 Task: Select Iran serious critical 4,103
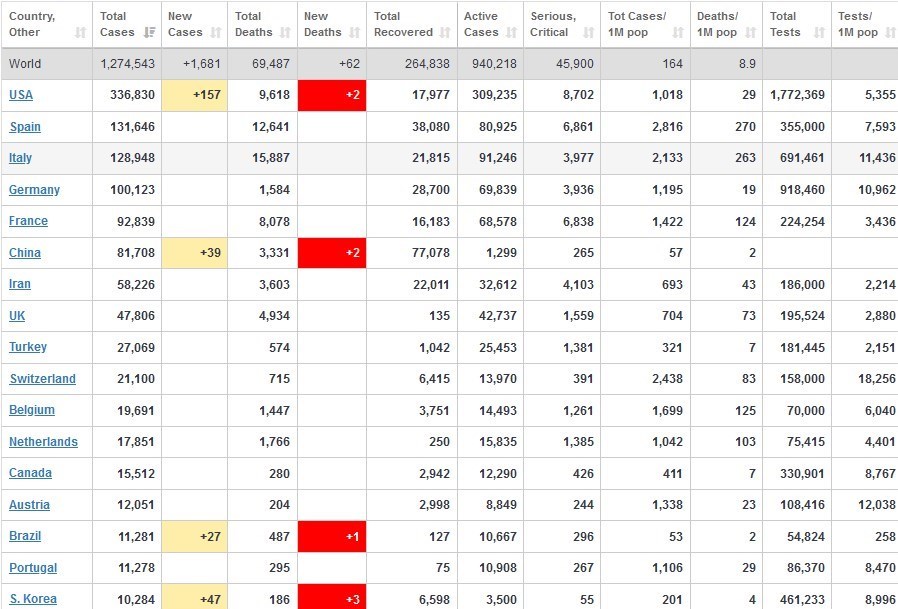click(578, 284)
